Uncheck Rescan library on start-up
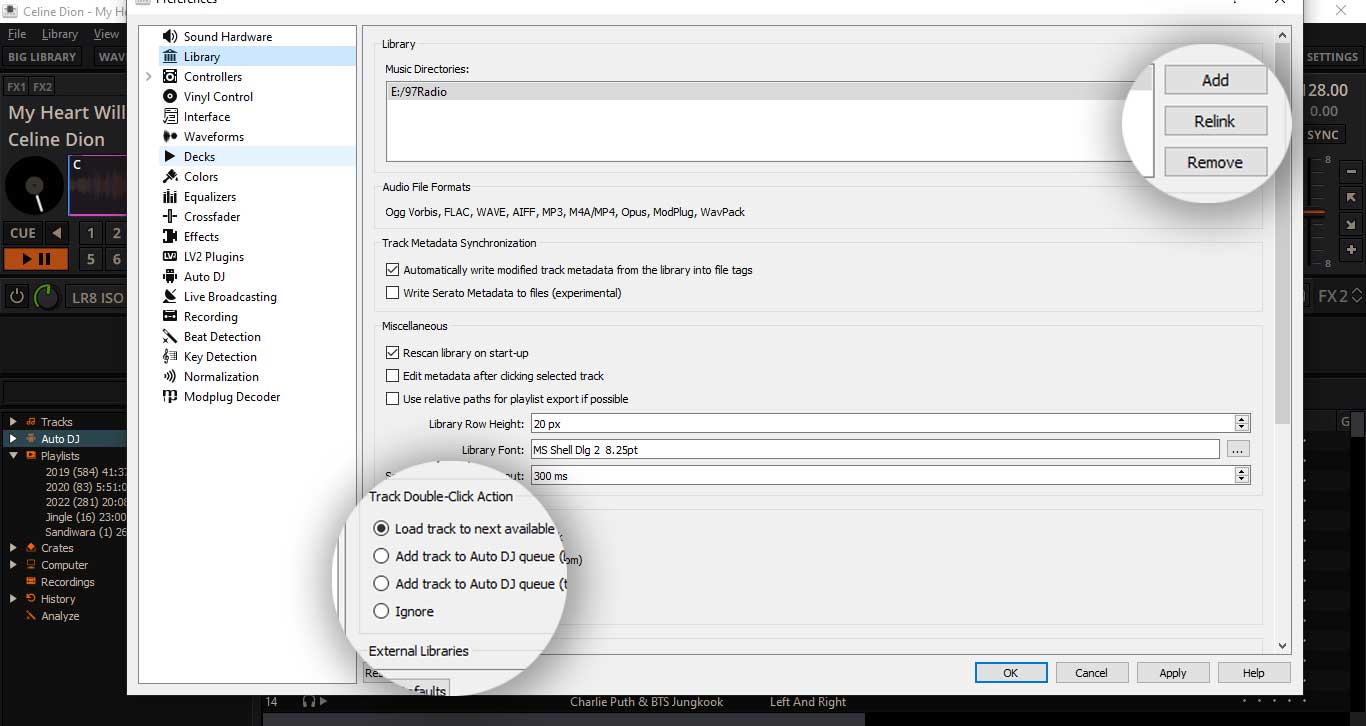This screenshot has width=1366, height=726. (x=392, y=353)
